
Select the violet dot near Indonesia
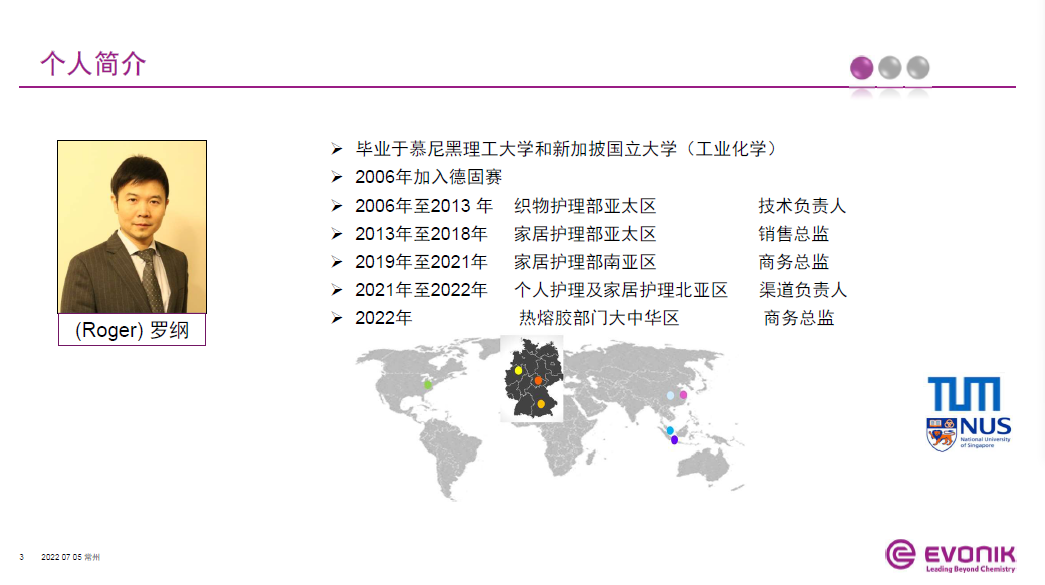click(675, 439)
